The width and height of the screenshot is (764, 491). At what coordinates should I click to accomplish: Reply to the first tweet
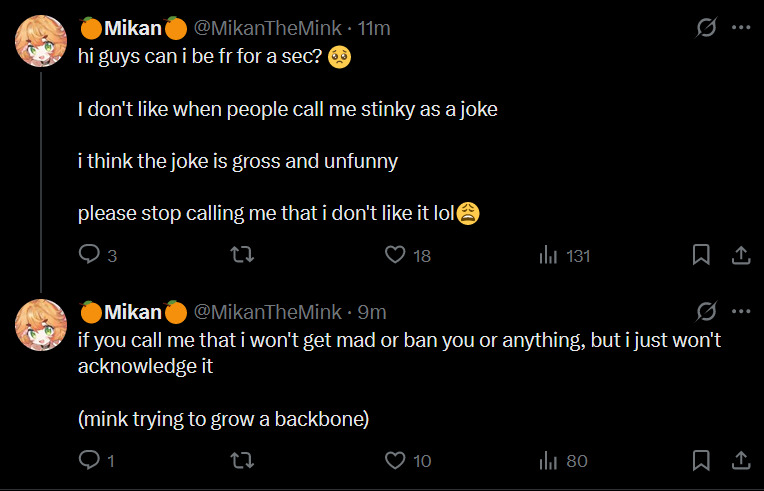(x=89, y=255)
